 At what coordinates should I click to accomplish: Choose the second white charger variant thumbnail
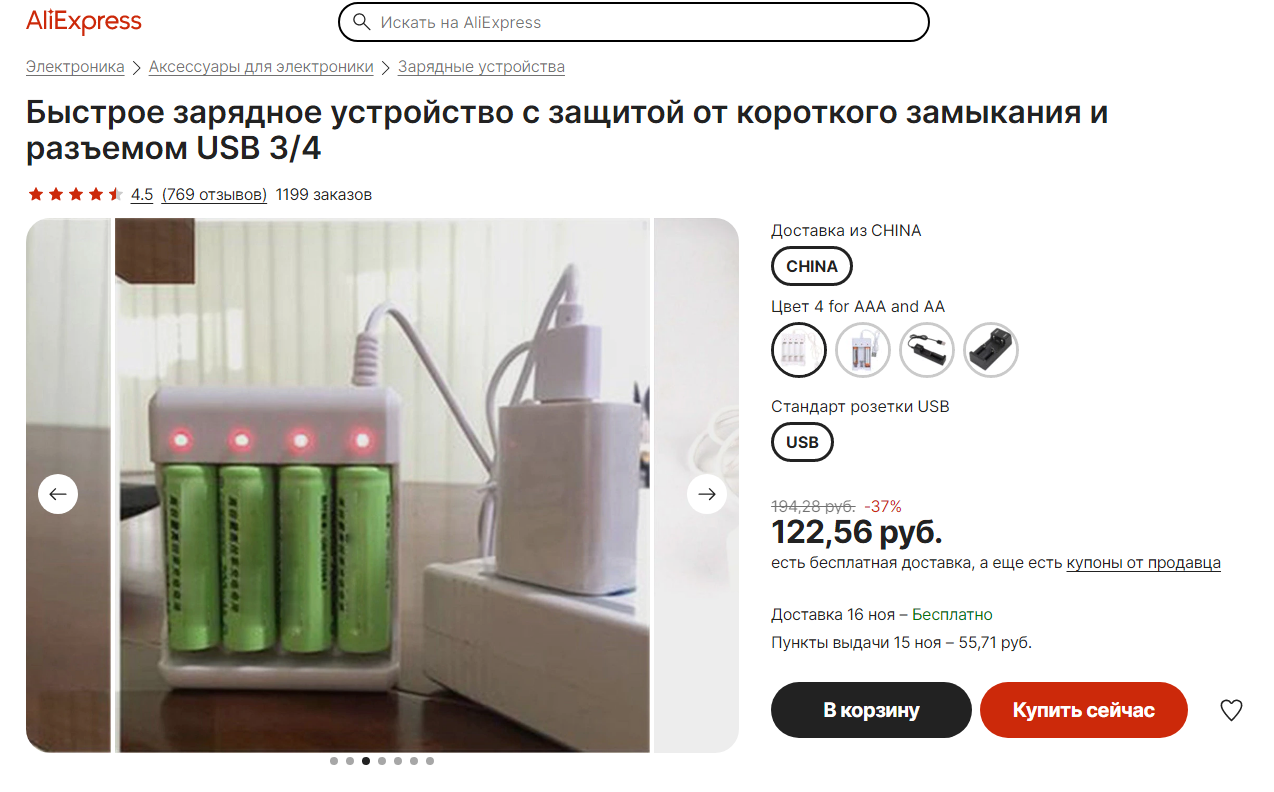(x=863, y=350)
